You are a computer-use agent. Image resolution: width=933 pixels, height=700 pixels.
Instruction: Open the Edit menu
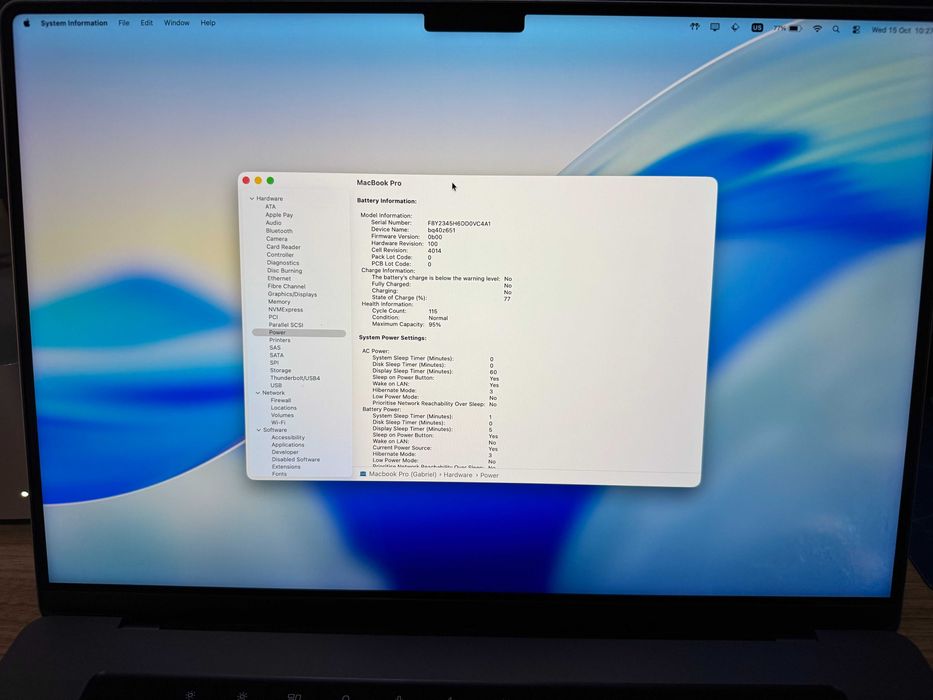pyautogui.click(x=146, y=23)
